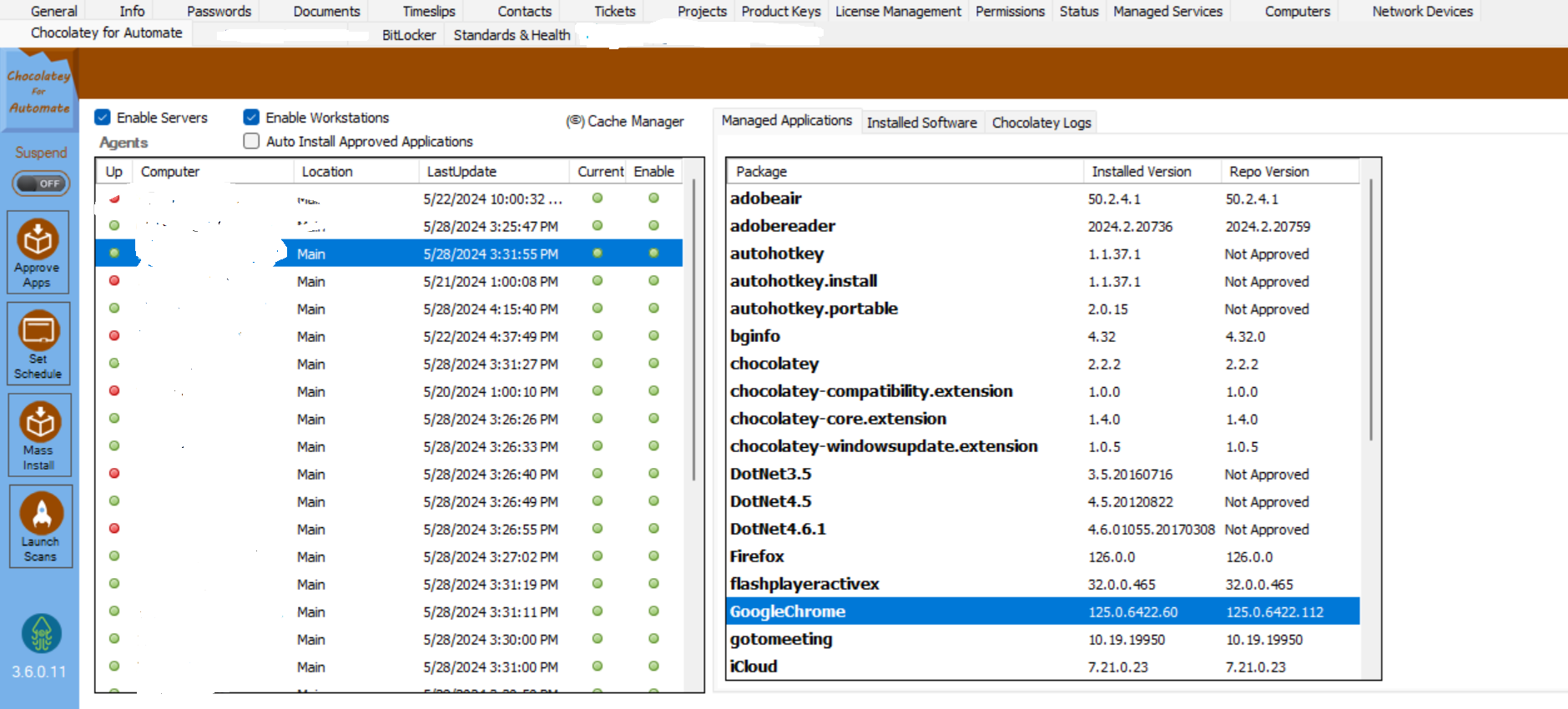Screen dimensions: 1568x709
Task: Toggle the Suspend switch
Action: pyautogui.click(x=41, y=184)
